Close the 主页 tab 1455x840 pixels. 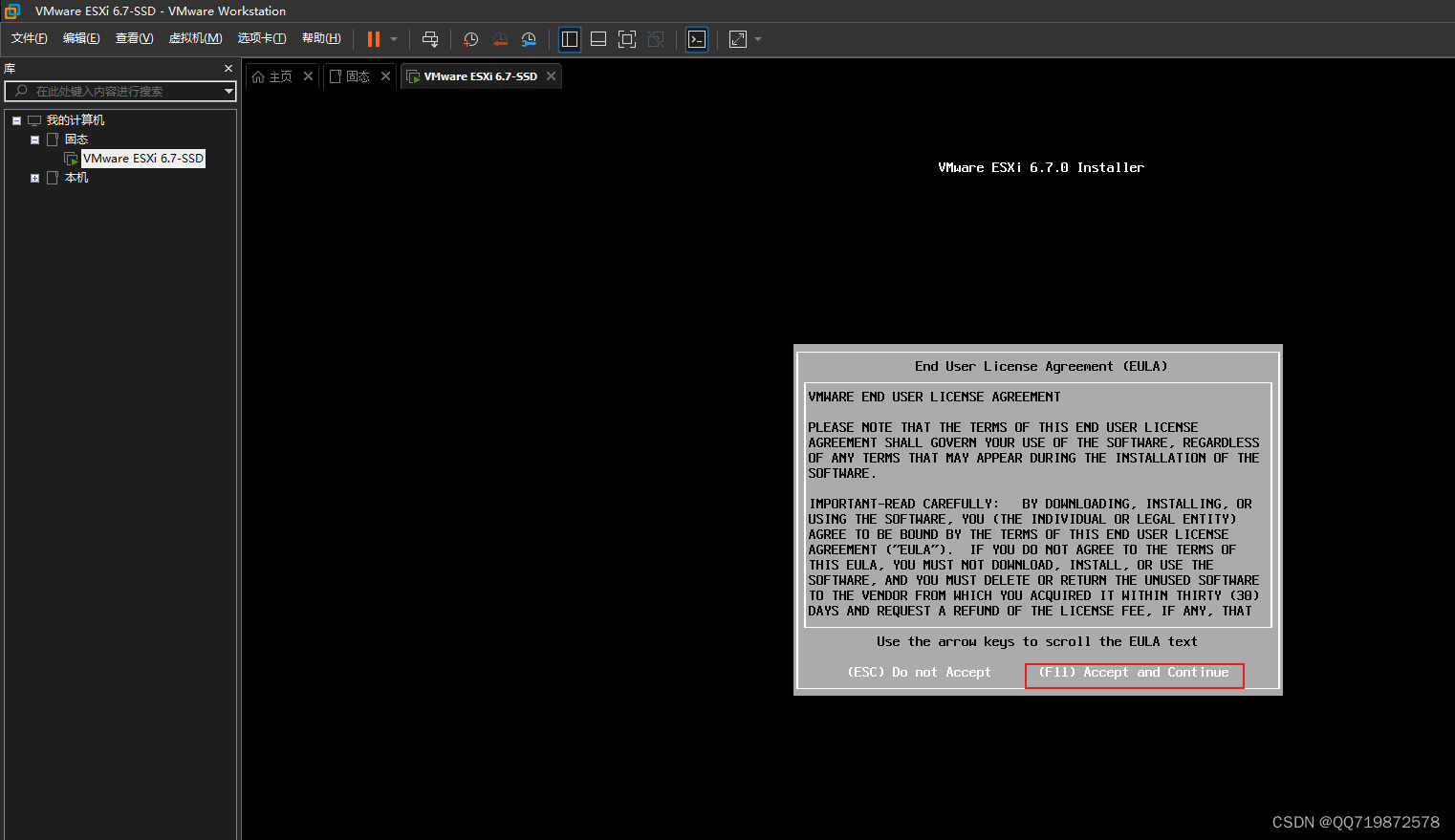tap(308, 76)
